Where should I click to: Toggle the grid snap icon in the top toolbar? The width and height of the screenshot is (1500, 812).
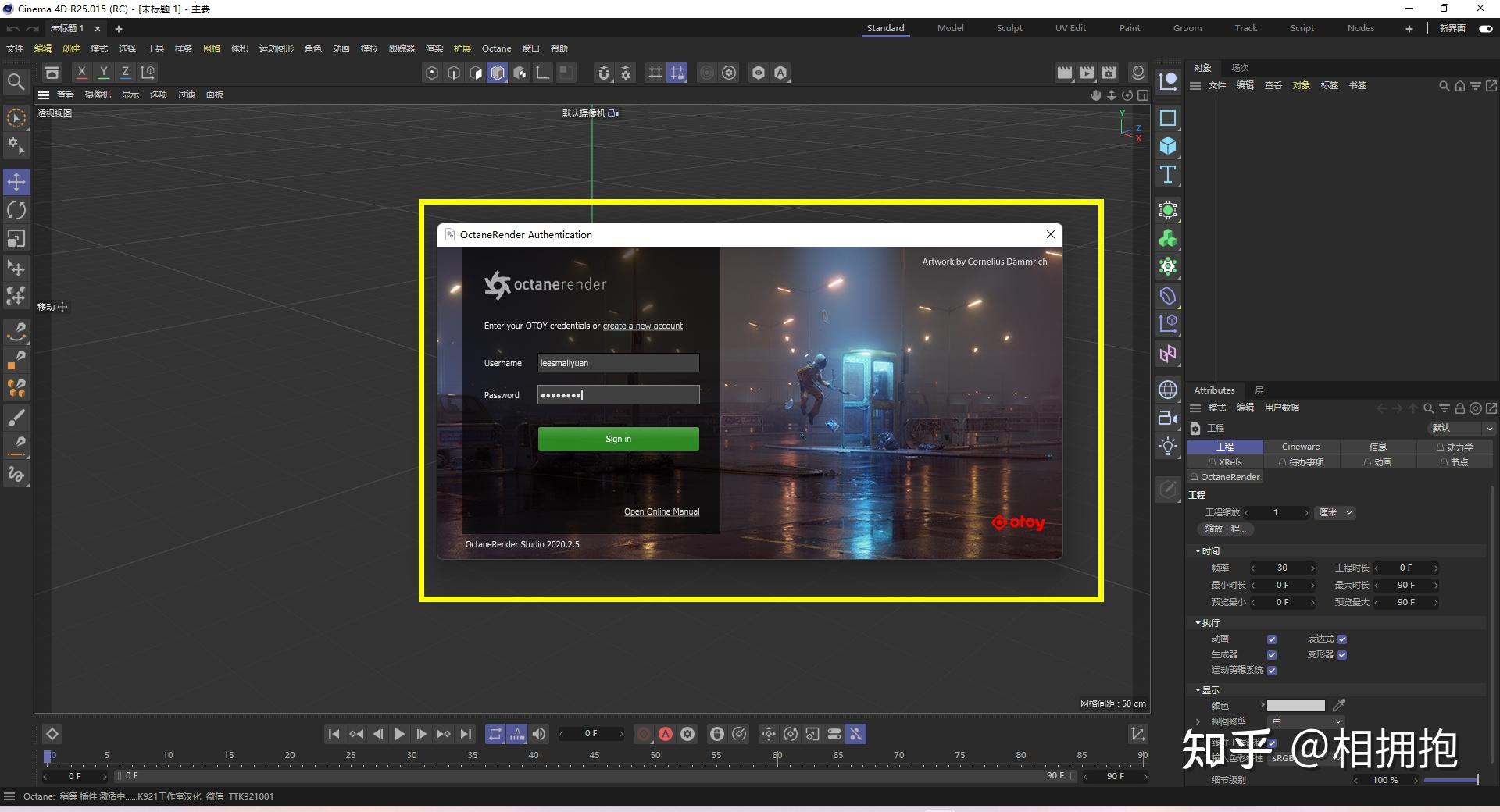(677, 73)
